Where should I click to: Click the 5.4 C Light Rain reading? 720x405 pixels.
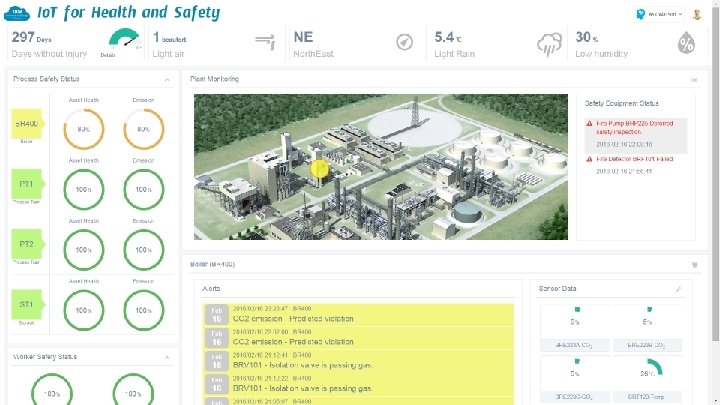[x=455, y=45]
